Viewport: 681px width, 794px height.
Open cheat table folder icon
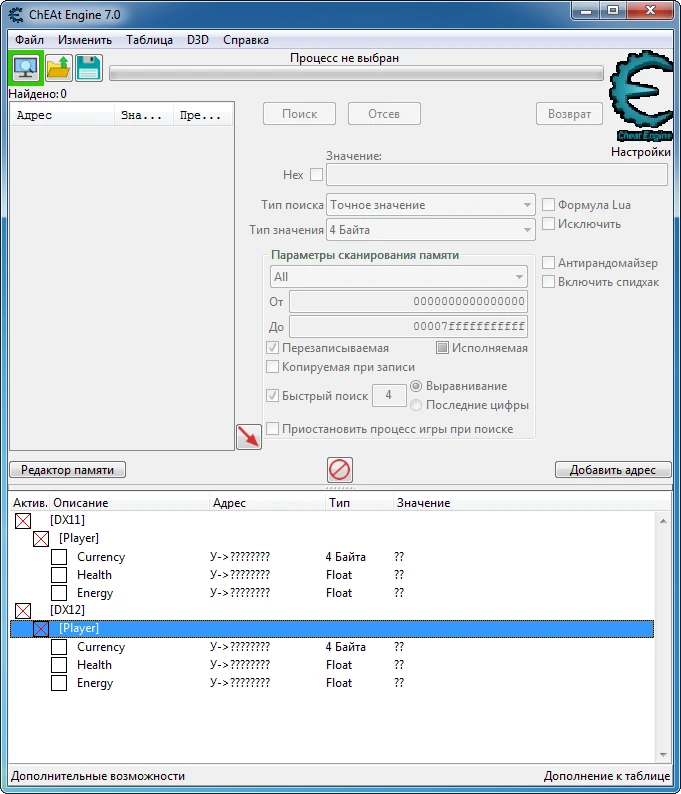click(x=58, y=68)
